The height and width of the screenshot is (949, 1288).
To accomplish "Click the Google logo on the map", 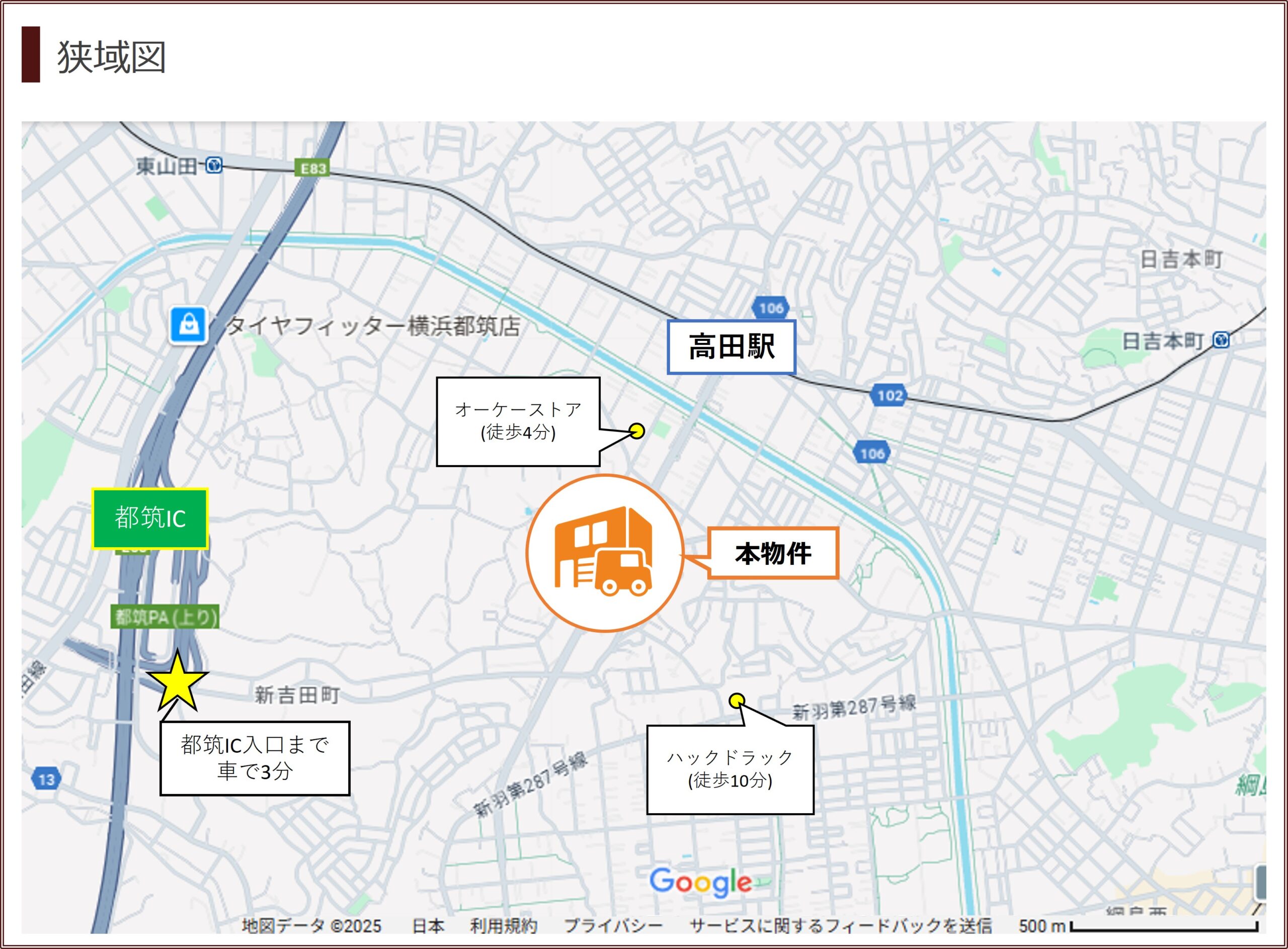I will point(700,882).
